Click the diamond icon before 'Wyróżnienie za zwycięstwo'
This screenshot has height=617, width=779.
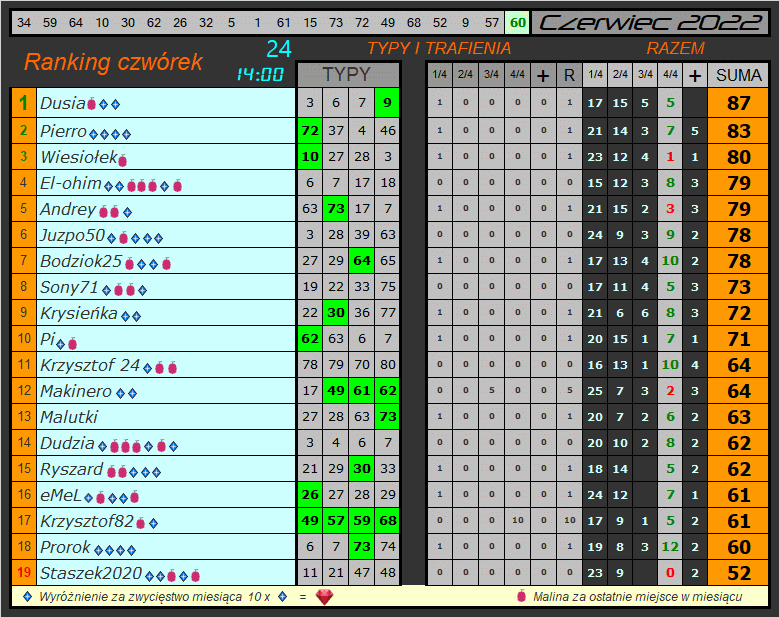(28, 596)
